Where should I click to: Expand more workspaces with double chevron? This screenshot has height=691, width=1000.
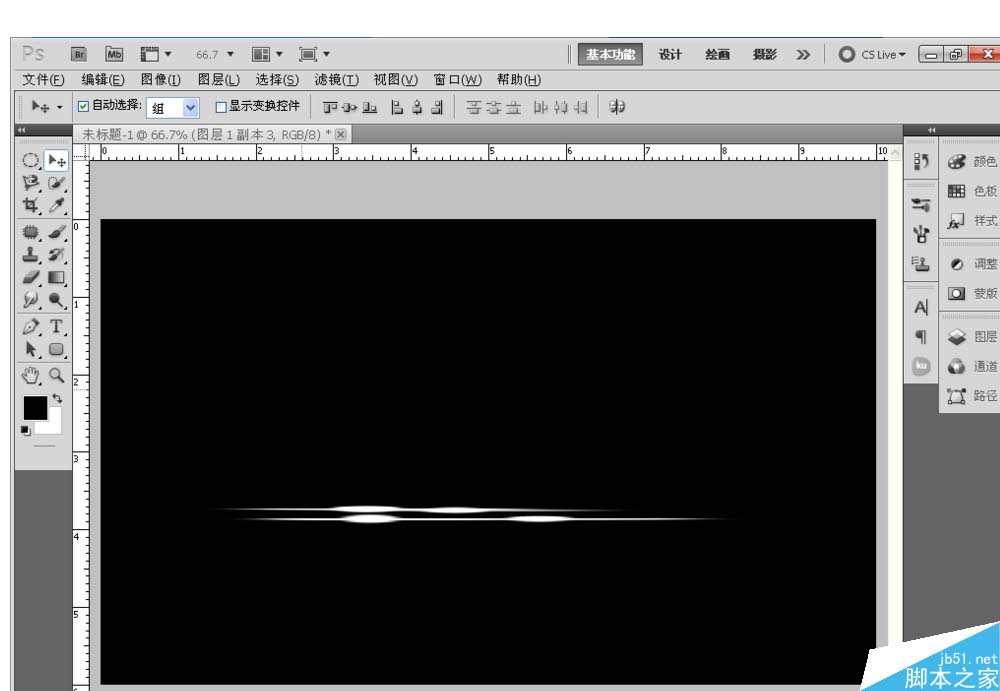(803, 55)
